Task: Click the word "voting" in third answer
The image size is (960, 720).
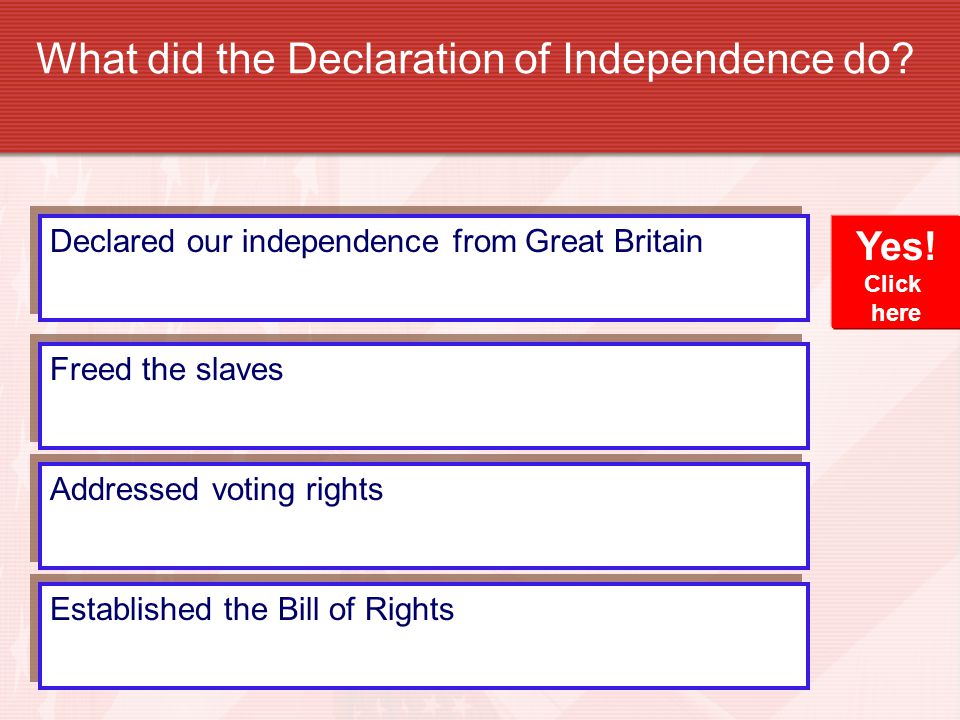Action: tap(252, 491)
